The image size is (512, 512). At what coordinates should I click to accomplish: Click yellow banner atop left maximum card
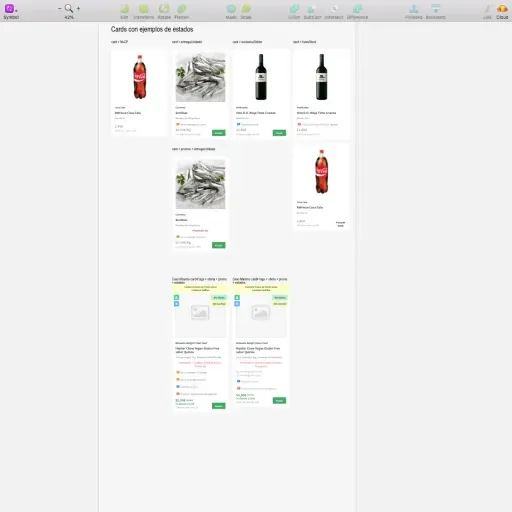[x=200, y=289]
